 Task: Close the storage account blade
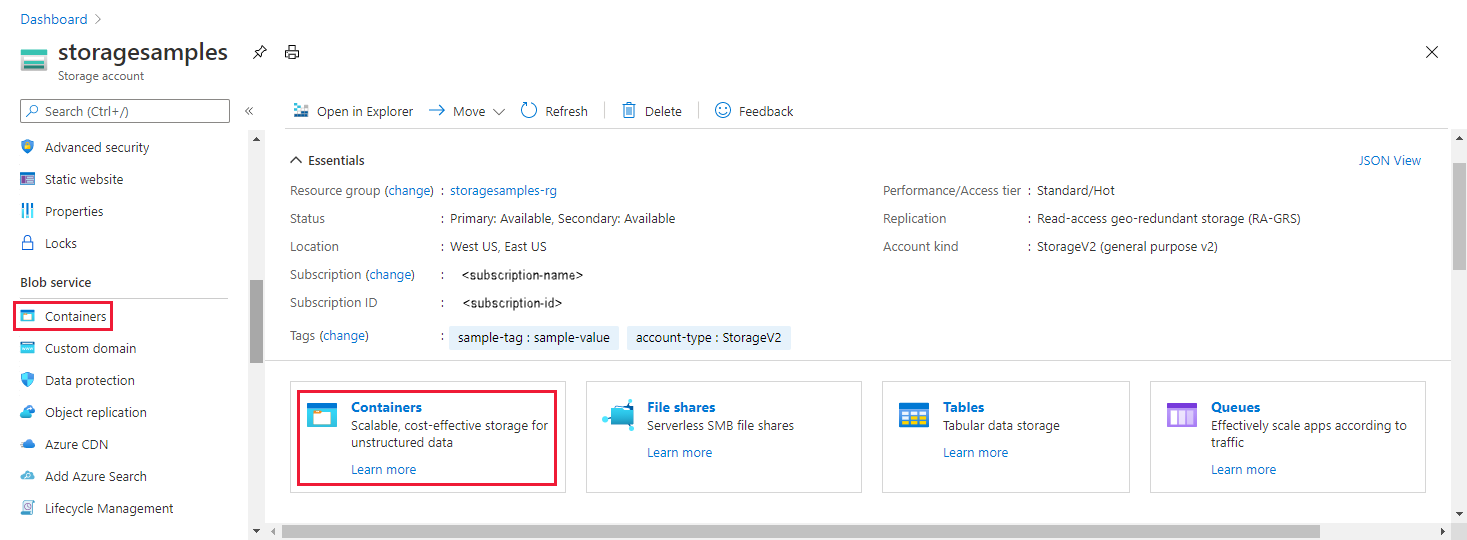[x=1432, y=52]
